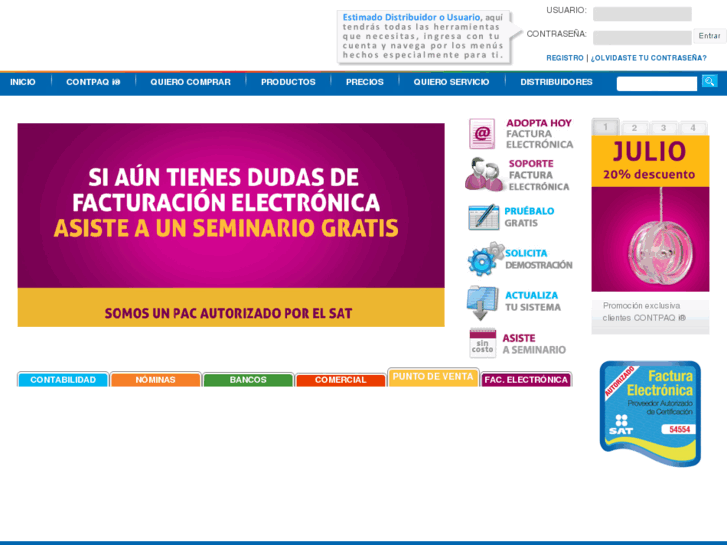Open the PRODUCTOS menu
Screen dimensions: 727x545
click(x=288, y=82)
